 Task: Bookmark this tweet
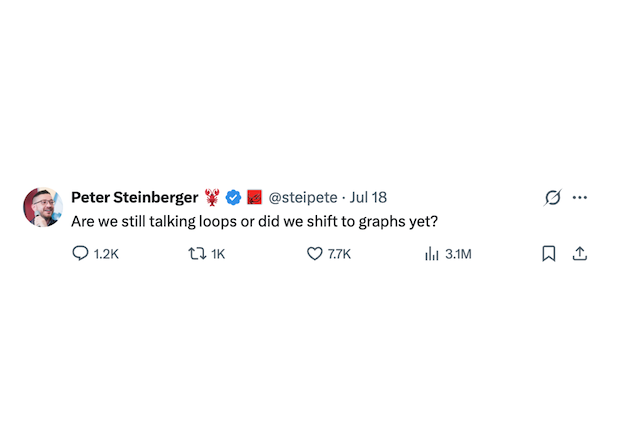(548, 254)
